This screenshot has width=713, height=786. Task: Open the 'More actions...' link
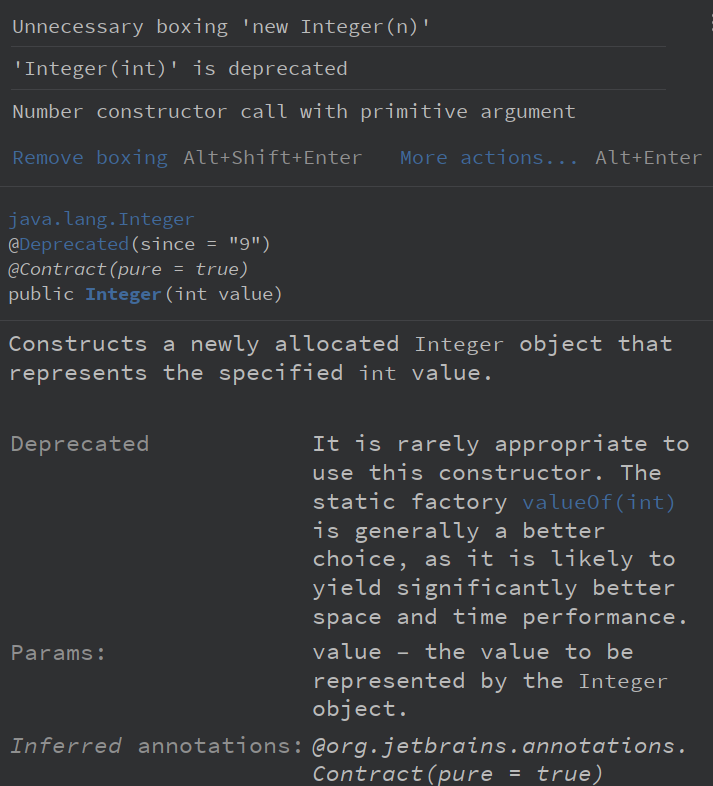(489, 158)
